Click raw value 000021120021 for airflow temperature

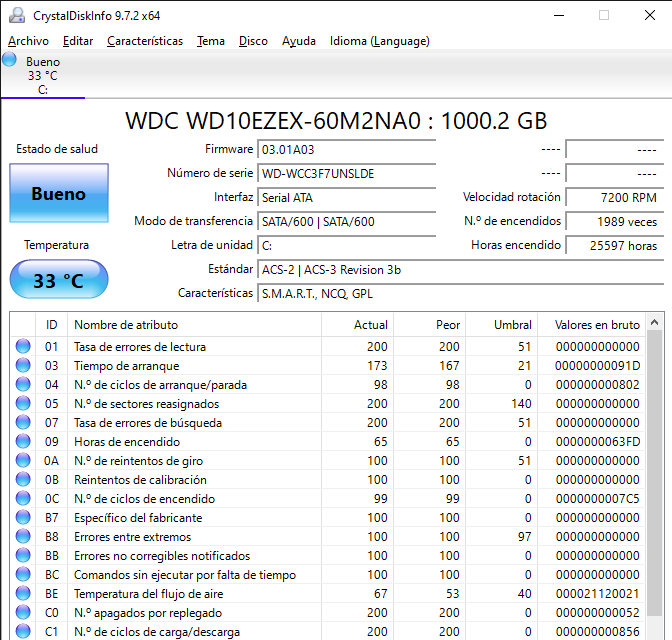coord(597,593)
